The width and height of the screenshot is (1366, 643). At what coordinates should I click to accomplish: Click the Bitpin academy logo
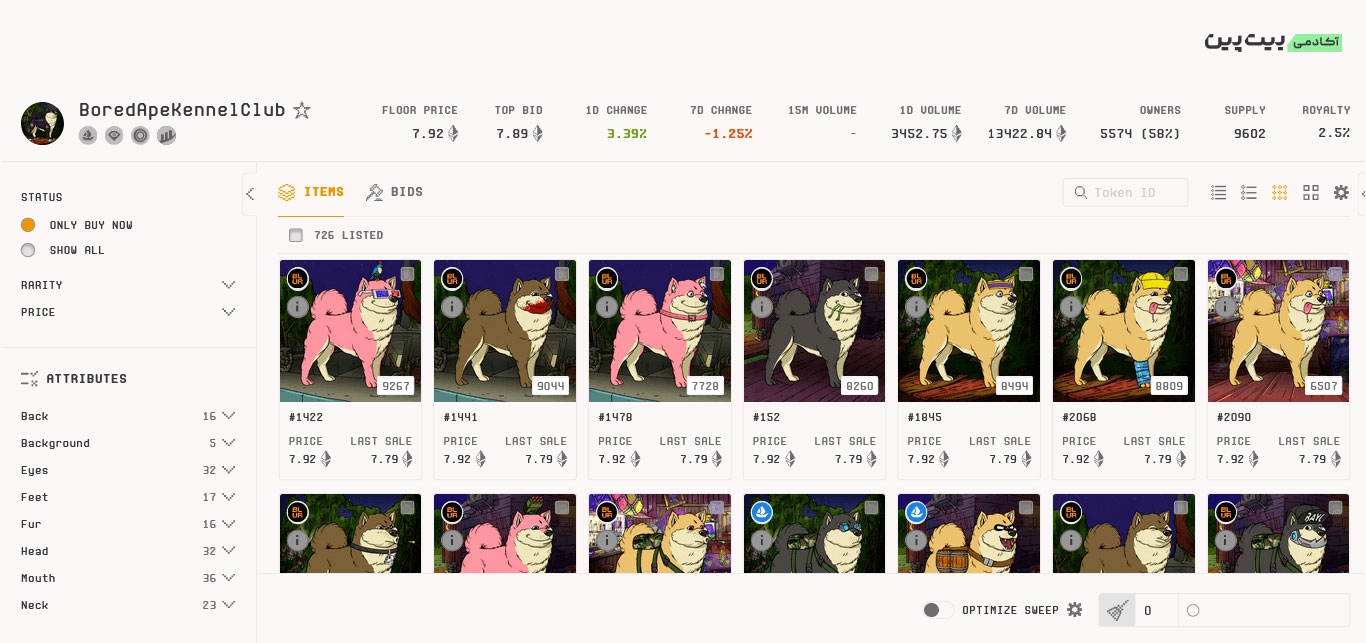[1272, 41]
